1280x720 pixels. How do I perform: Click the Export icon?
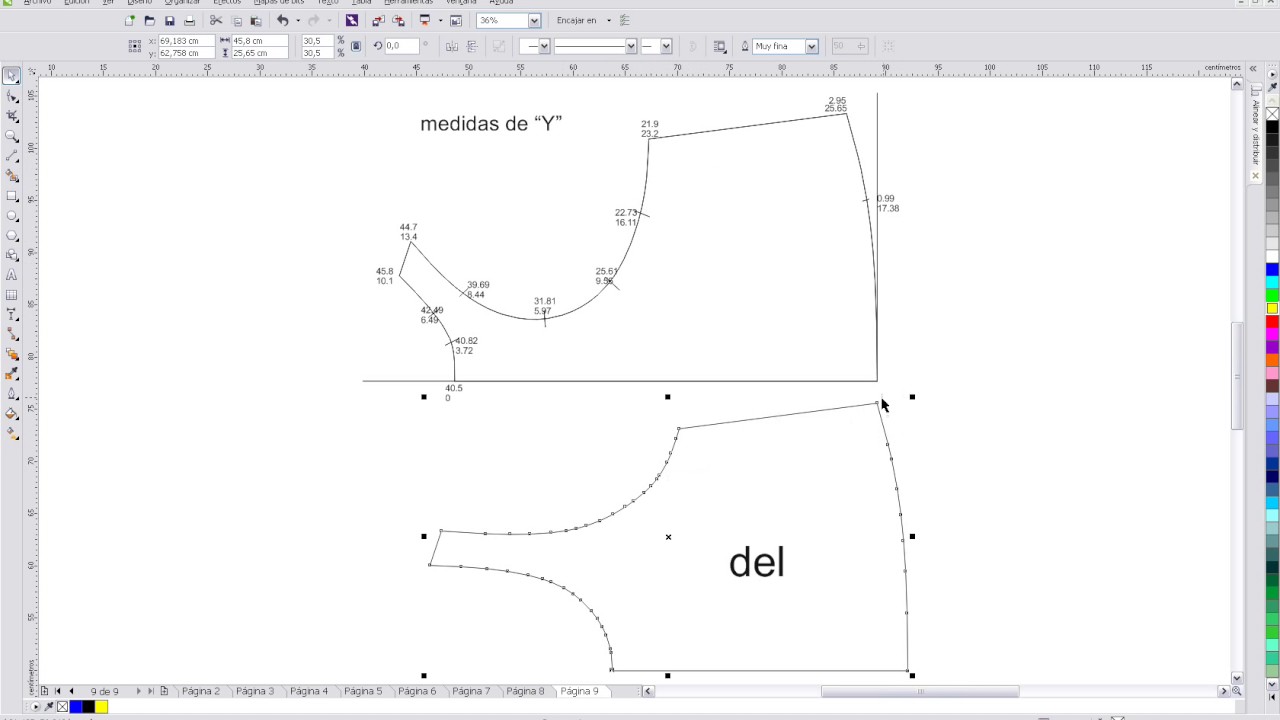399,21
